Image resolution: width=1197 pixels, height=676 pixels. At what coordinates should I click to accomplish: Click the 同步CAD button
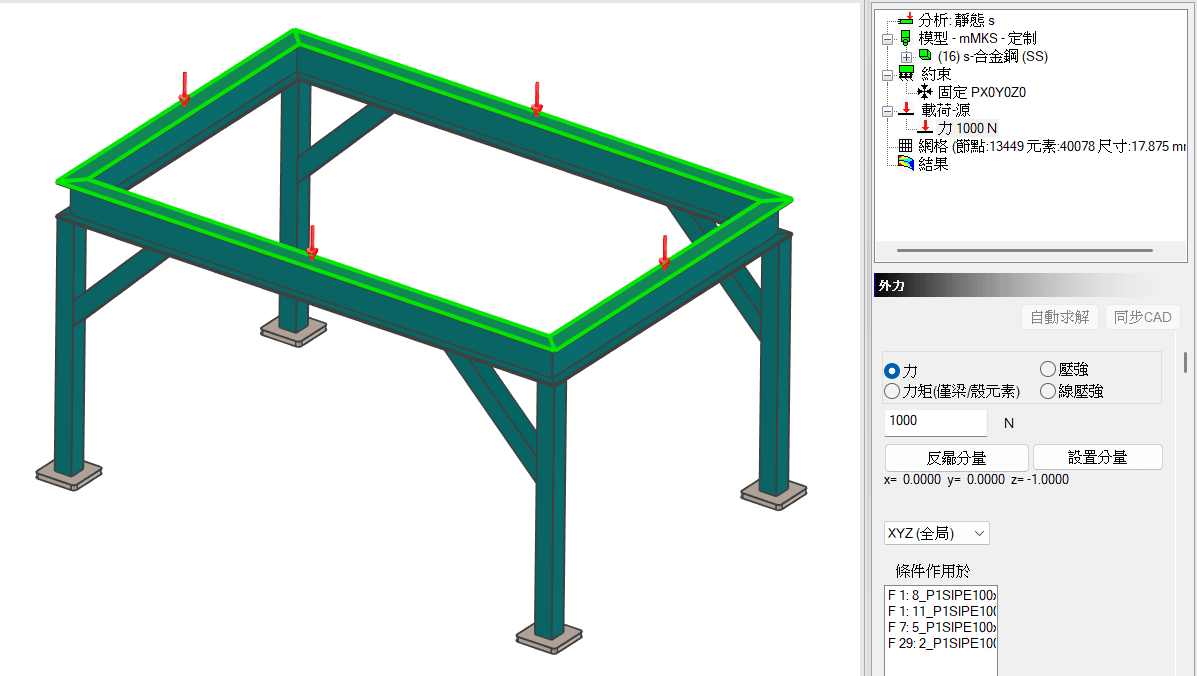(1143, 317)
